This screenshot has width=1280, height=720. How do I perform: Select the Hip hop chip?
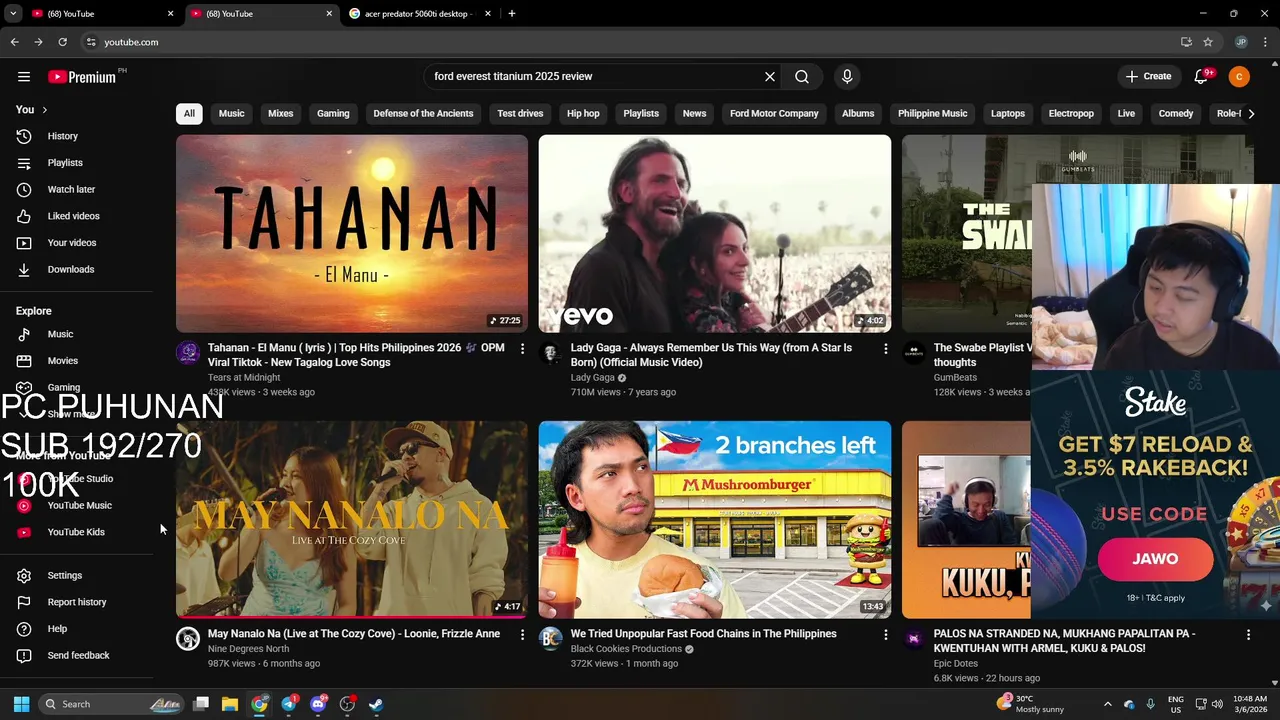[x=583, y=114]
